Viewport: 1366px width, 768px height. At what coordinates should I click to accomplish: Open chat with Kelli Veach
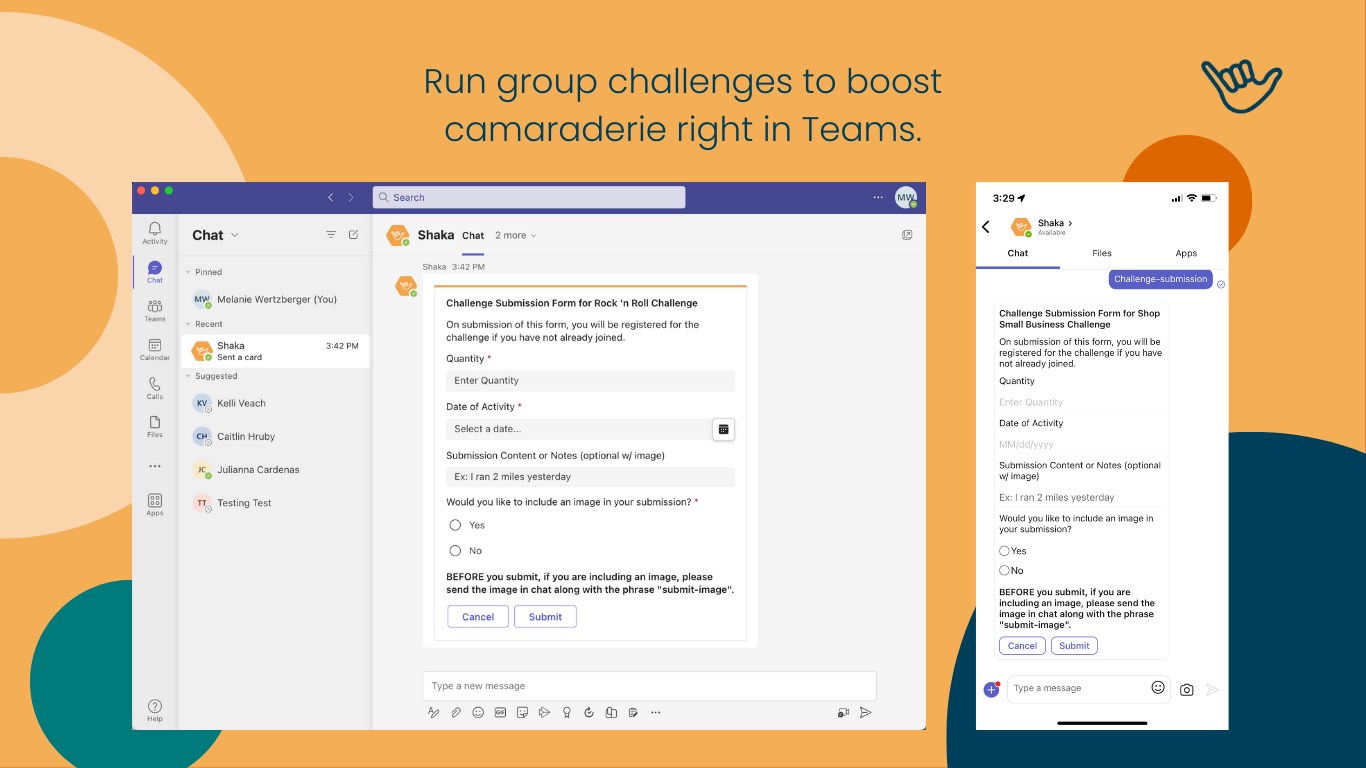tap(274, 403)
